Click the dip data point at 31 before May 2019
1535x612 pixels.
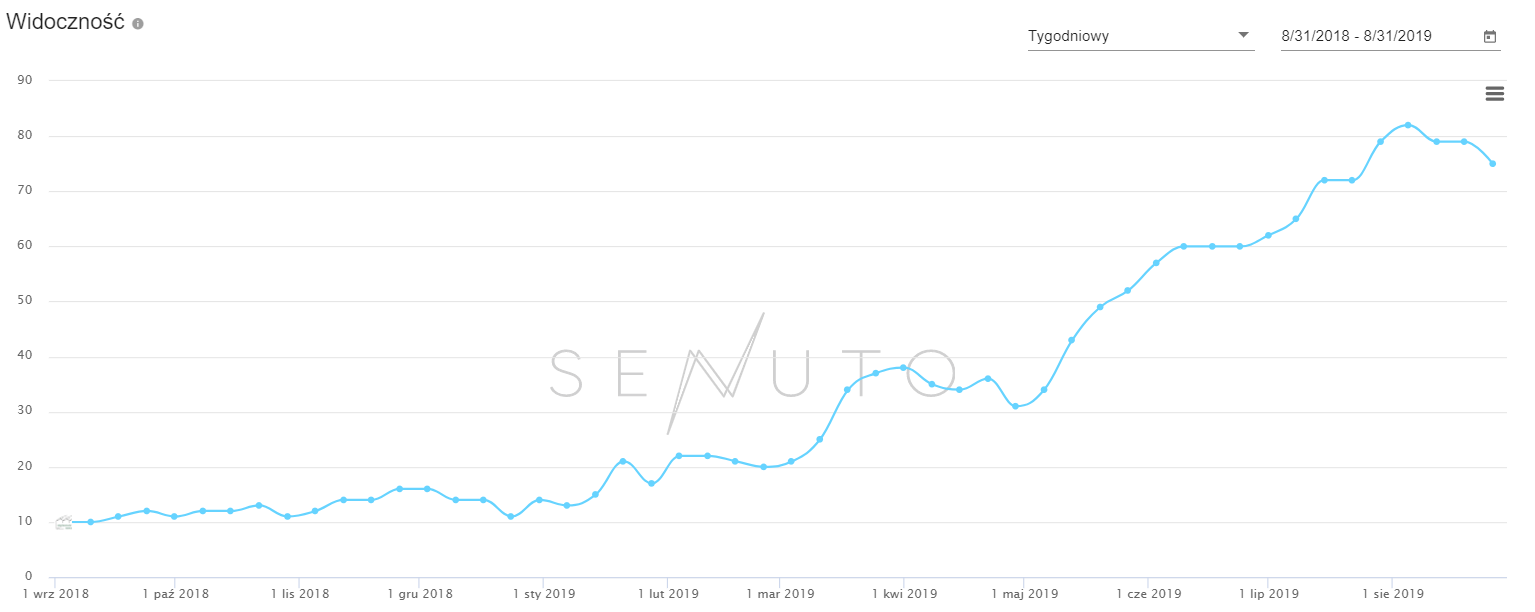(x=1015, y=406)
